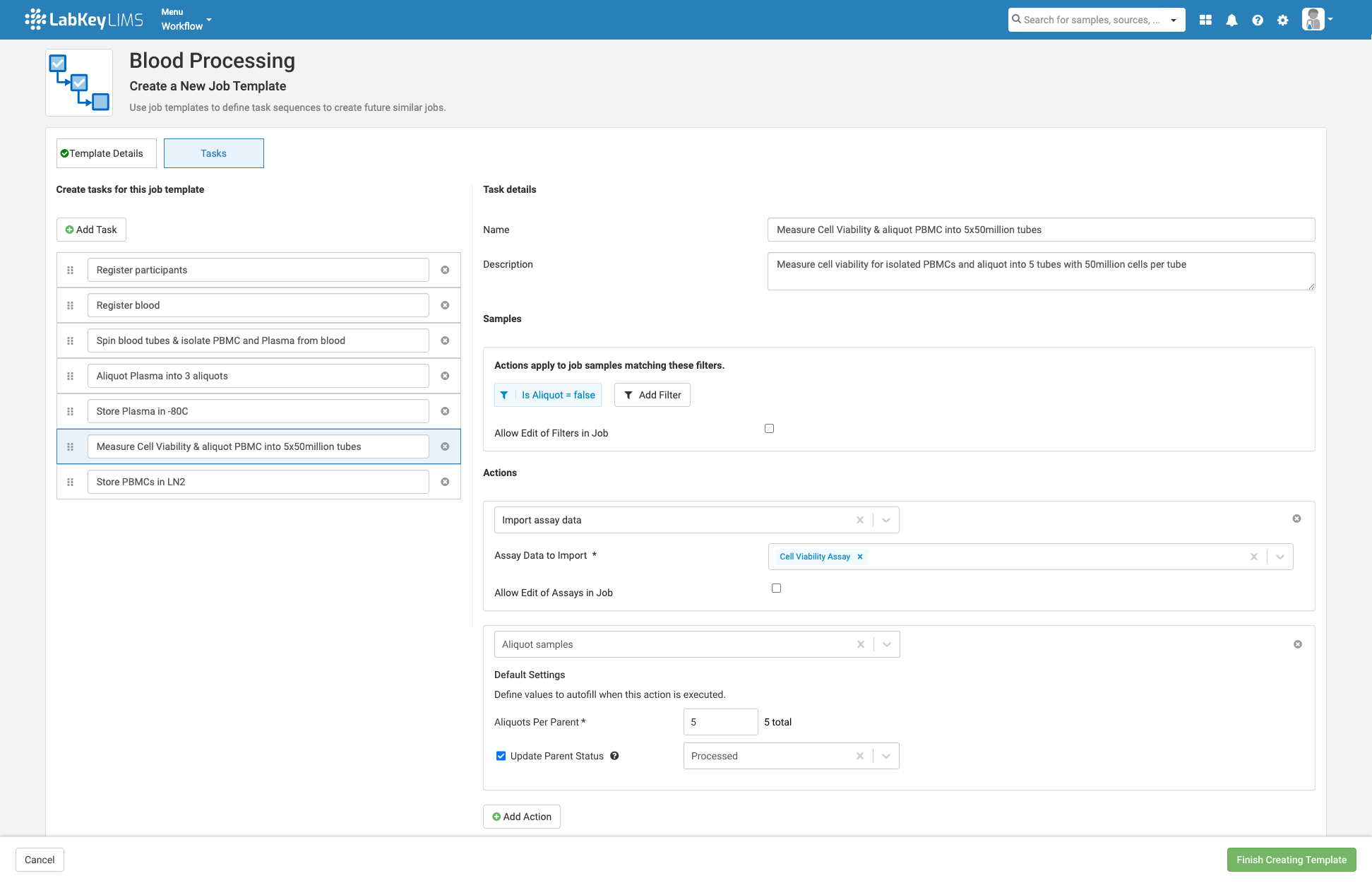Viewport: 1372px width, 883px height.
Task: Remove the Register blood task
Action: (445, 305)
